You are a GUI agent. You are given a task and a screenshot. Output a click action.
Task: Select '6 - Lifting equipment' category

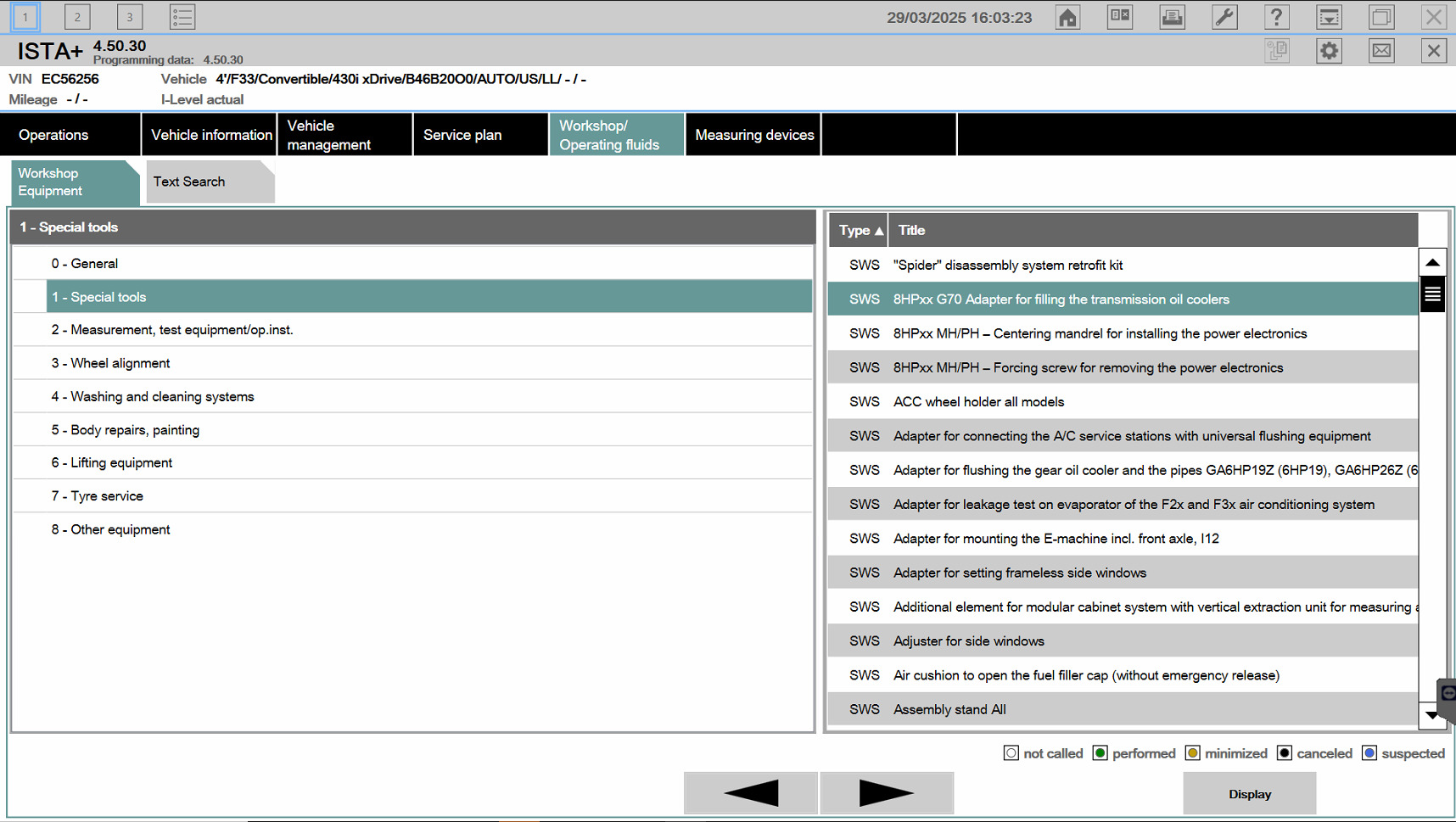coord(121,462)
